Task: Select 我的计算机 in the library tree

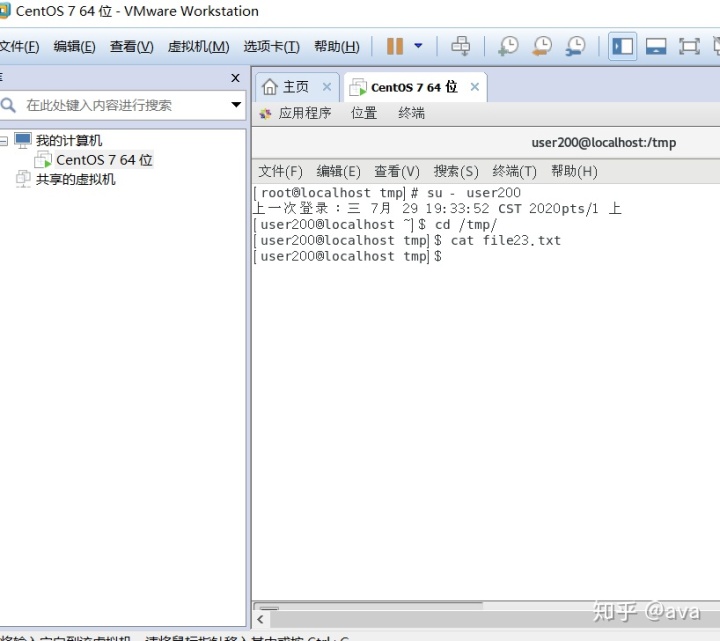Action: pyautogui.click(x=69, y=141)
